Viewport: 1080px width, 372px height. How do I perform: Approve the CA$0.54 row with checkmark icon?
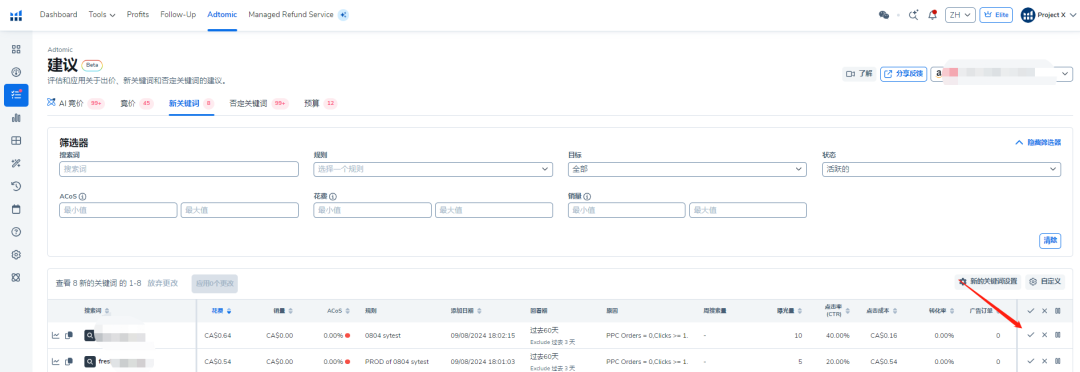tap(1030, 360)
